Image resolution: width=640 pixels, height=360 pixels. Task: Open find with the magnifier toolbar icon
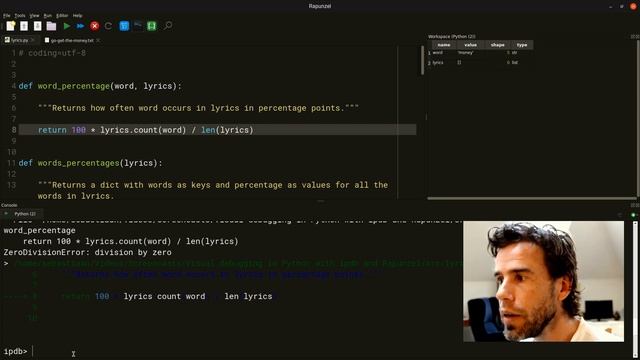click(168, 26)
